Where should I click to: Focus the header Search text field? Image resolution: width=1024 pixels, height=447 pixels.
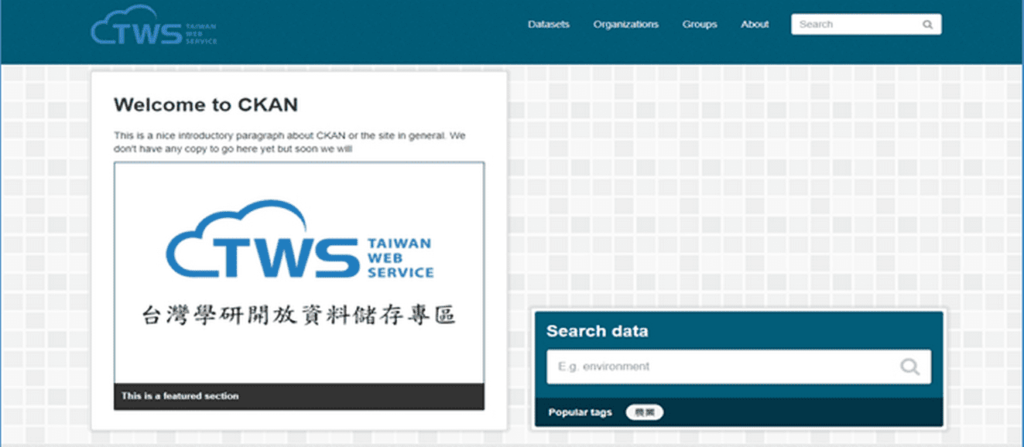(855, 25)
